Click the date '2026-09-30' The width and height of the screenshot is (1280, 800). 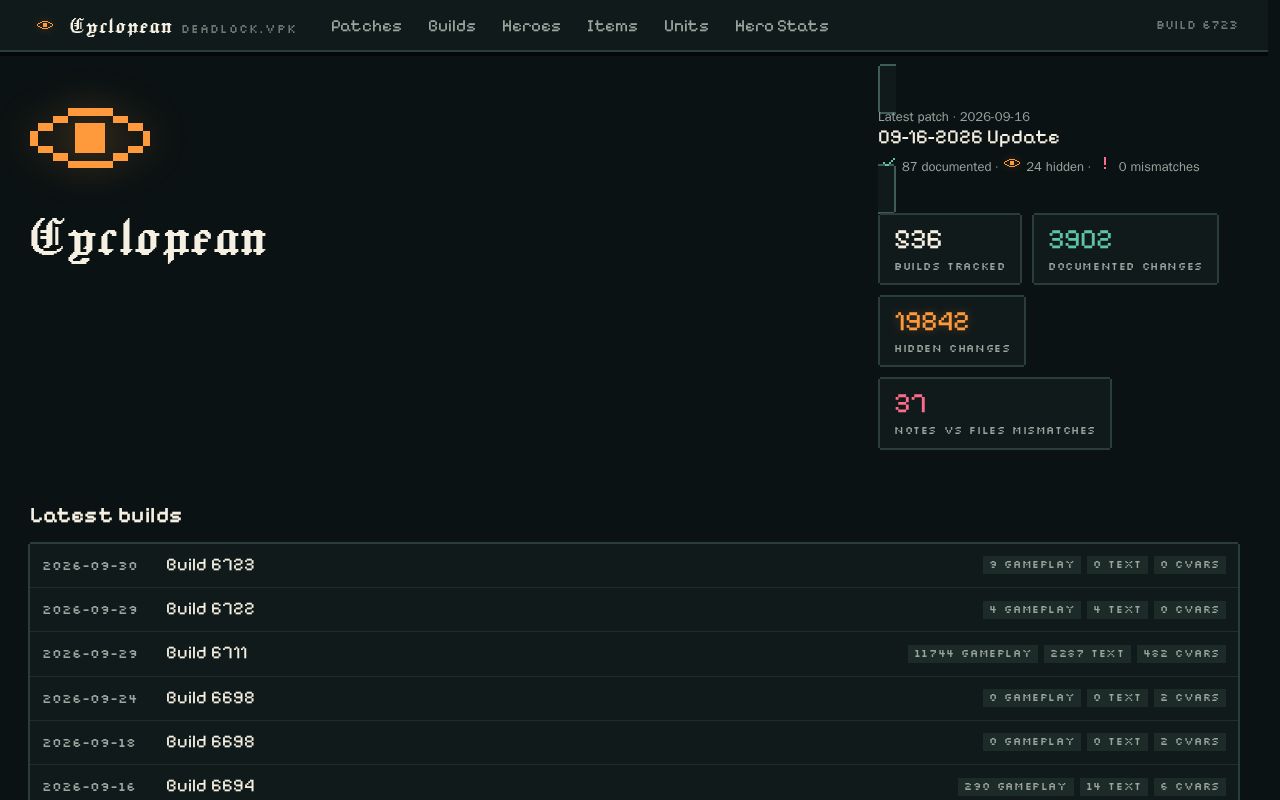point(90,566)
